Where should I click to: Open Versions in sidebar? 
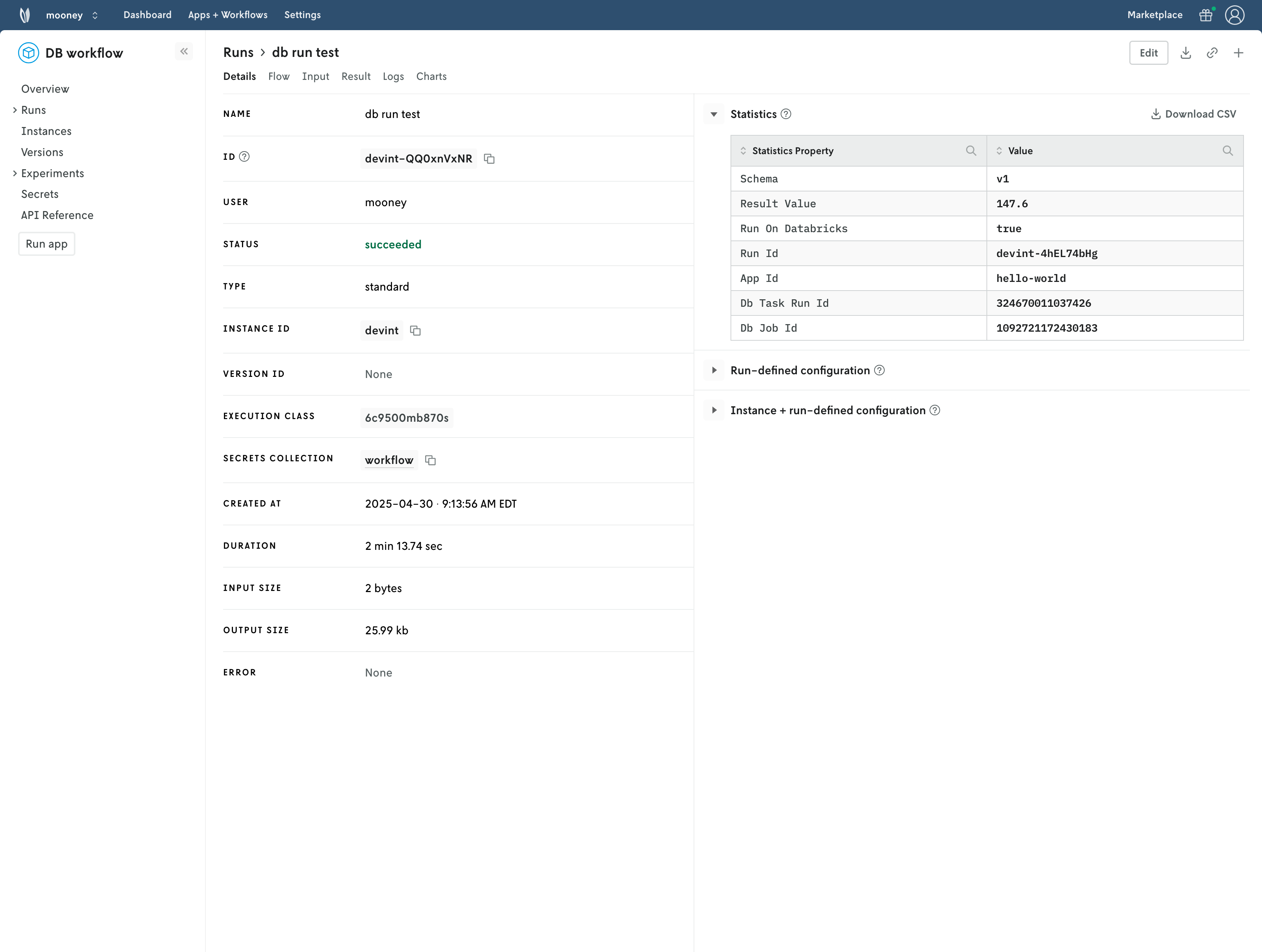[x=42, y=152]
